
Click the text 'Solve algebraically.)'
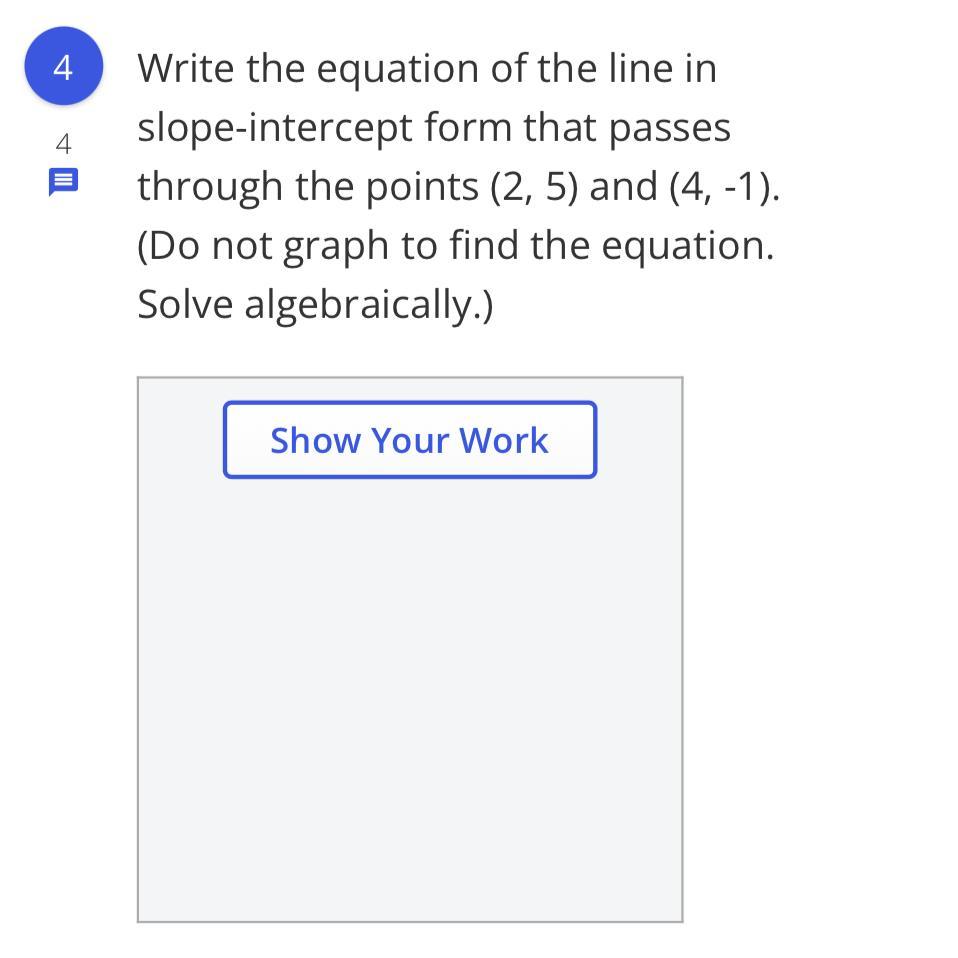pos(315,304)
